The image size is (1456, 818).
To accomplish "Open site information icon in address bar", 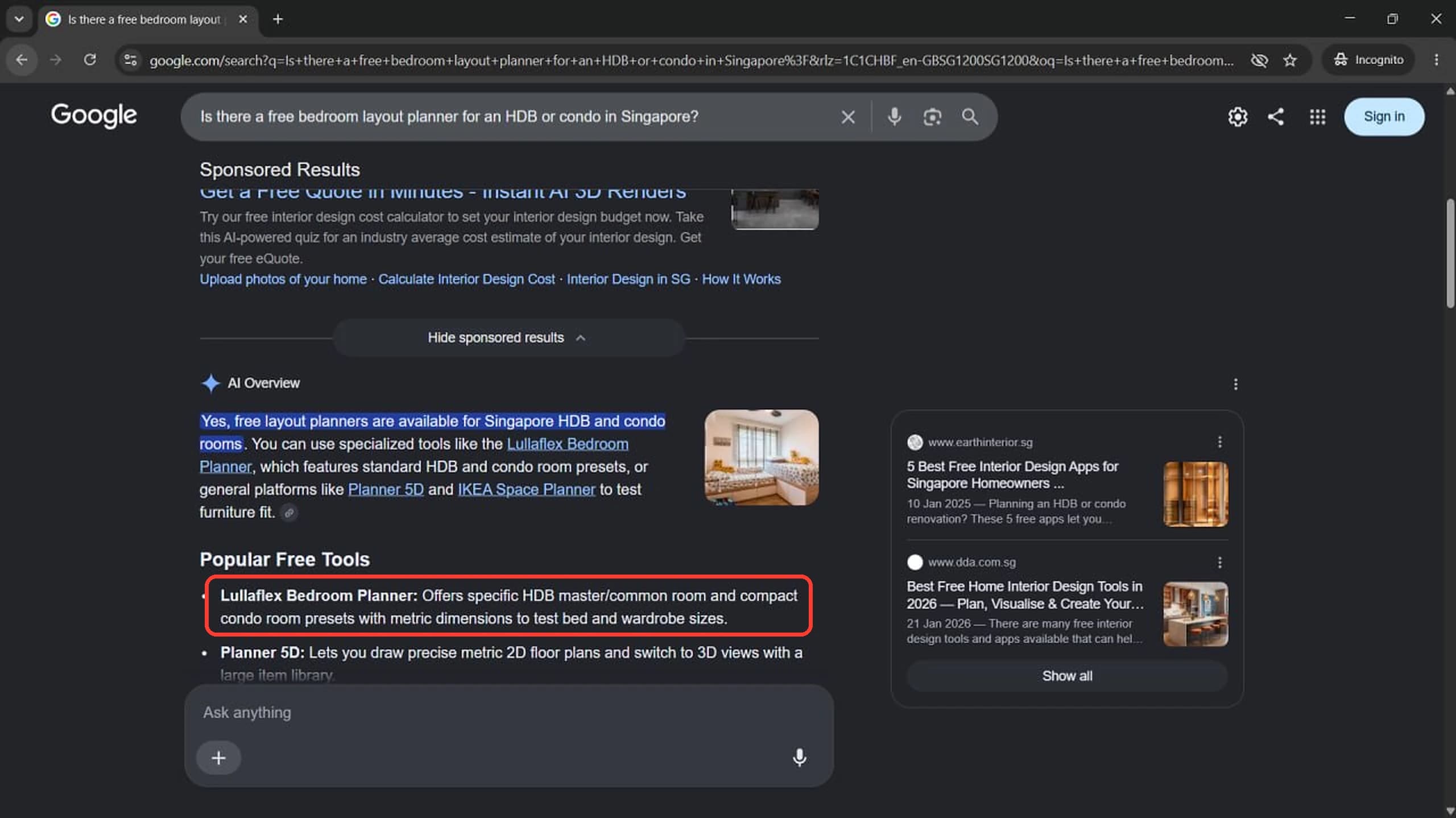I will point(130,60).
